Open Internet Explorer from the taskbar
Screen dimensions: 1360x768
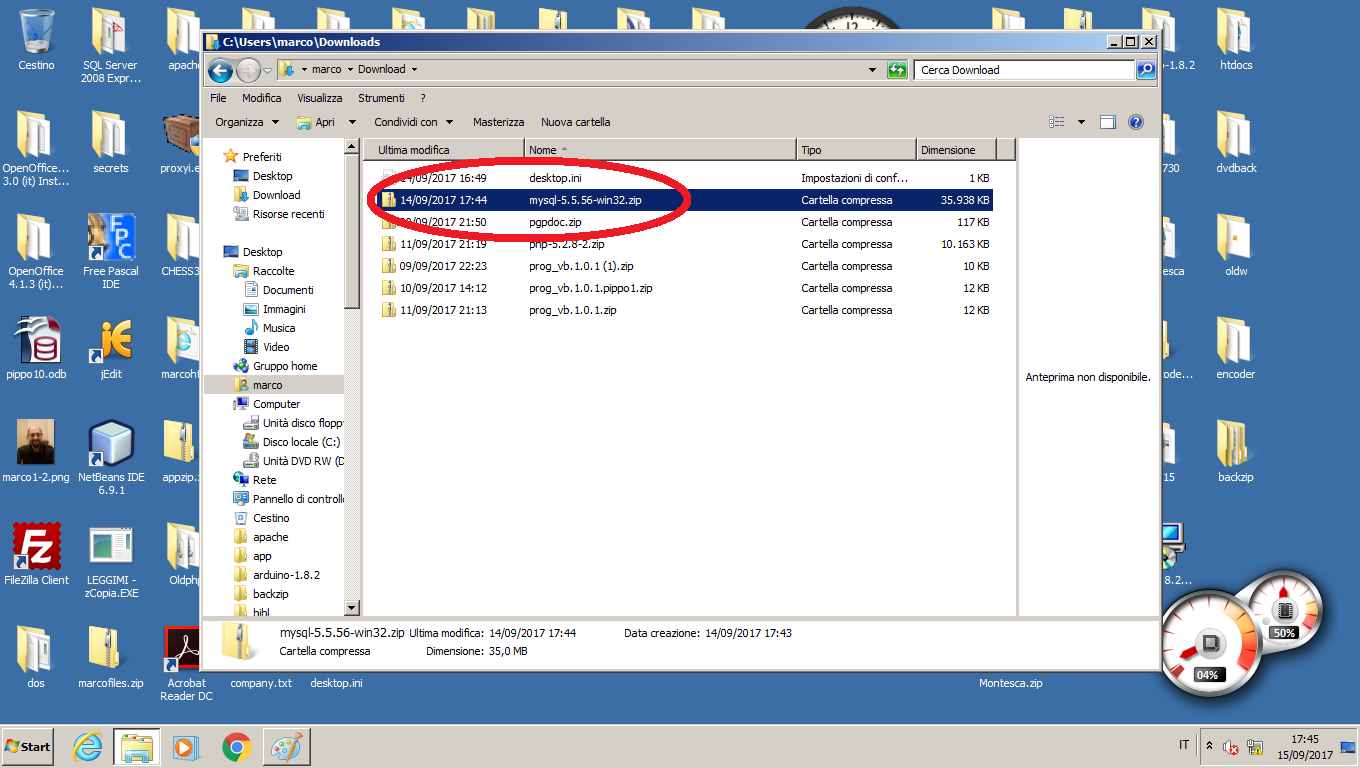pos(88,746)
